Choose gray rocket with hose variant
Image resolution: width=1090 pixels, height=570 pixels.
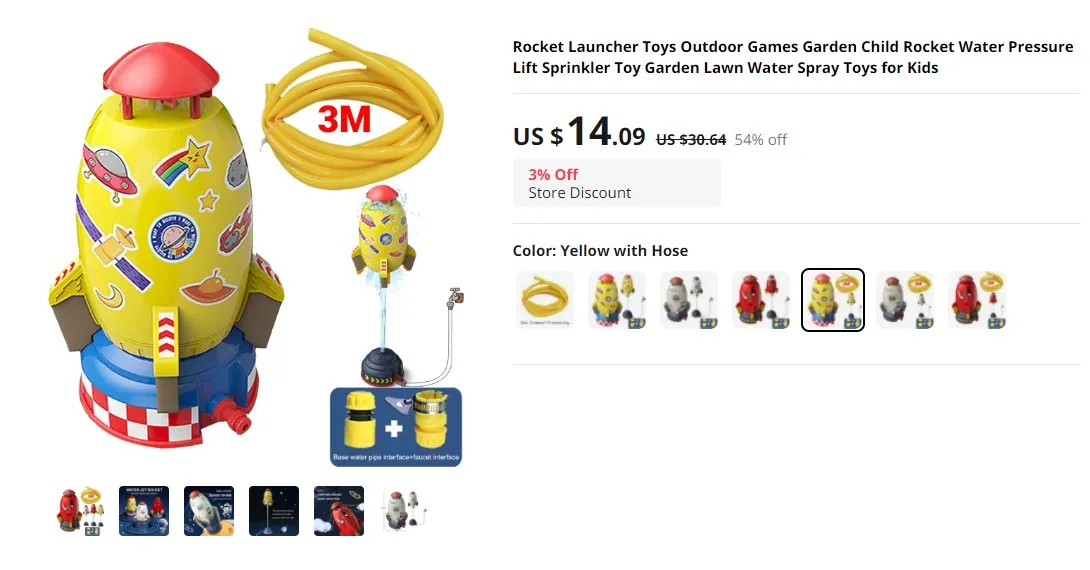pos(905,300)
